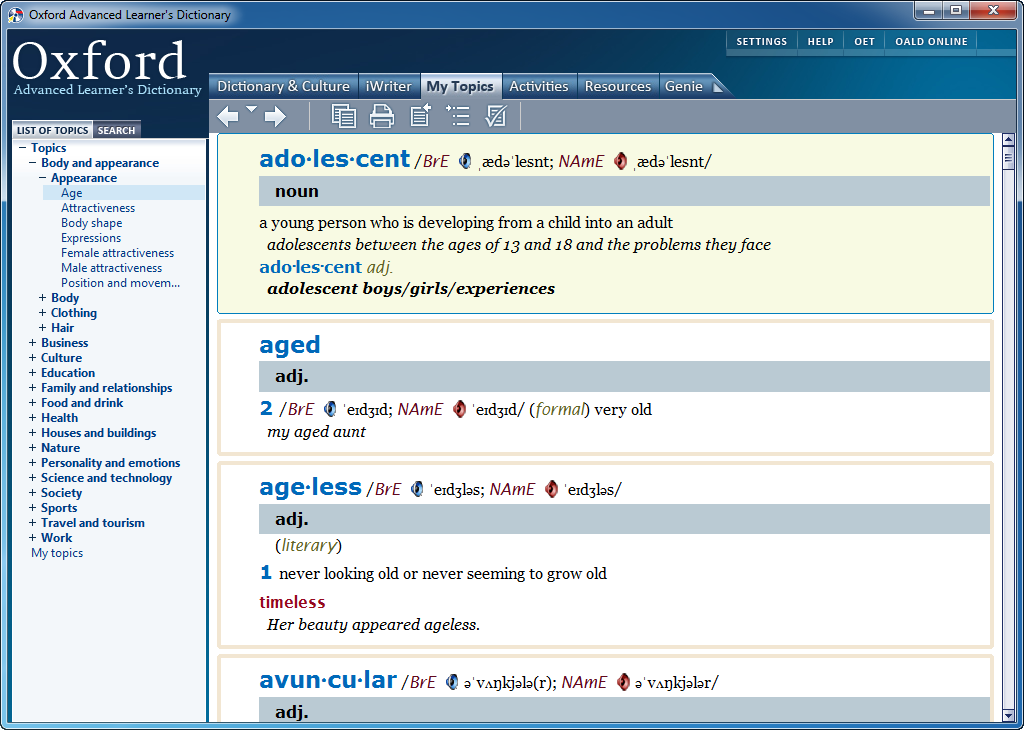Switch to the SEARCH tab in the side panel
1024x730 pixels.
point(116,130)
